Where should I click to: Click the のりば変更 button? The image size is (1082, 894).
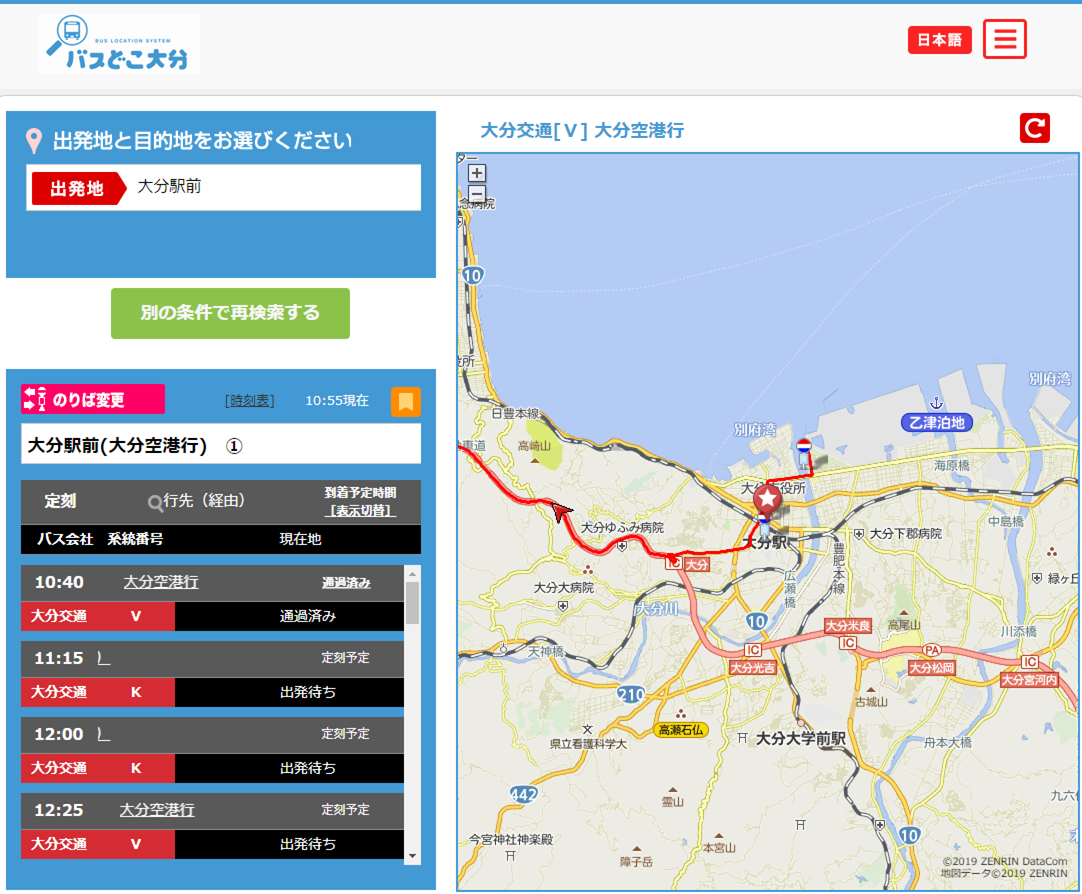pyautogui.click(x=93, y=399)
